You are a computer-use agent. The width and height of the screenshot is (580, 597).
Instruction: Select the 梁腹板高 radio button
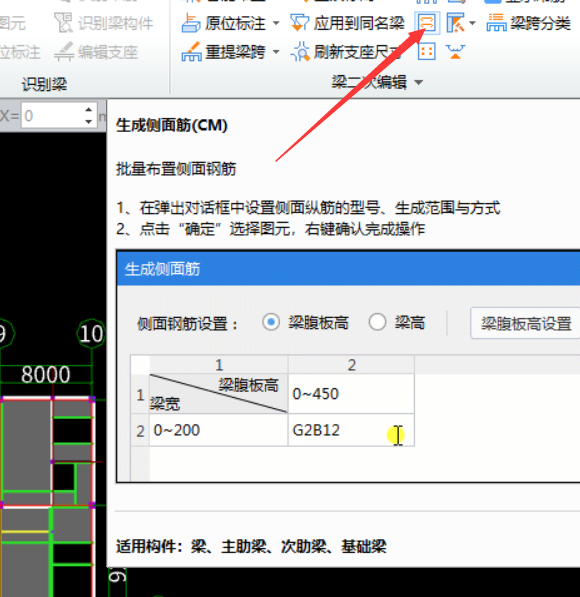tap(271, 322)
